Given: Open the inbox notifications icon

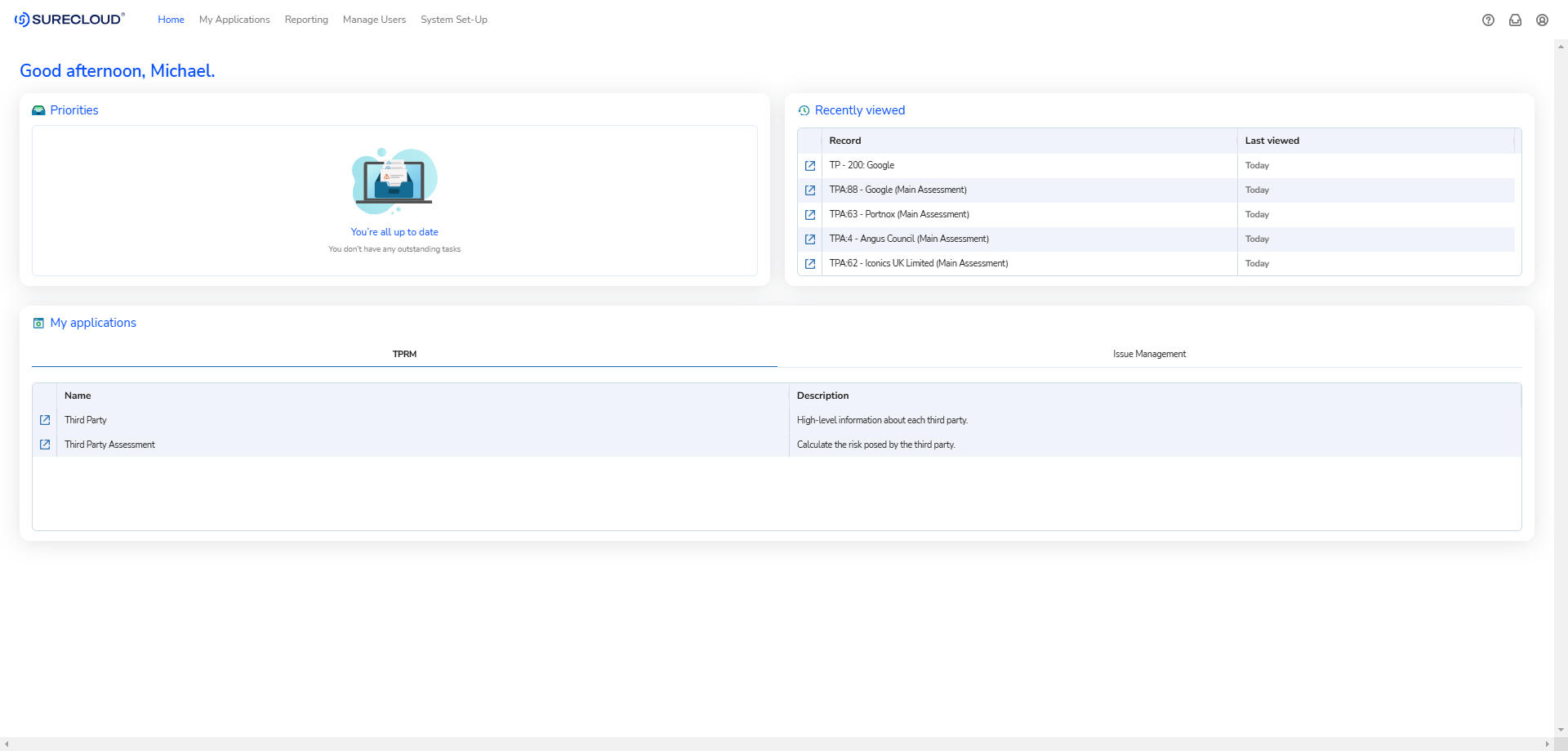Looking at the screenshot, I should coord(1515,20).
